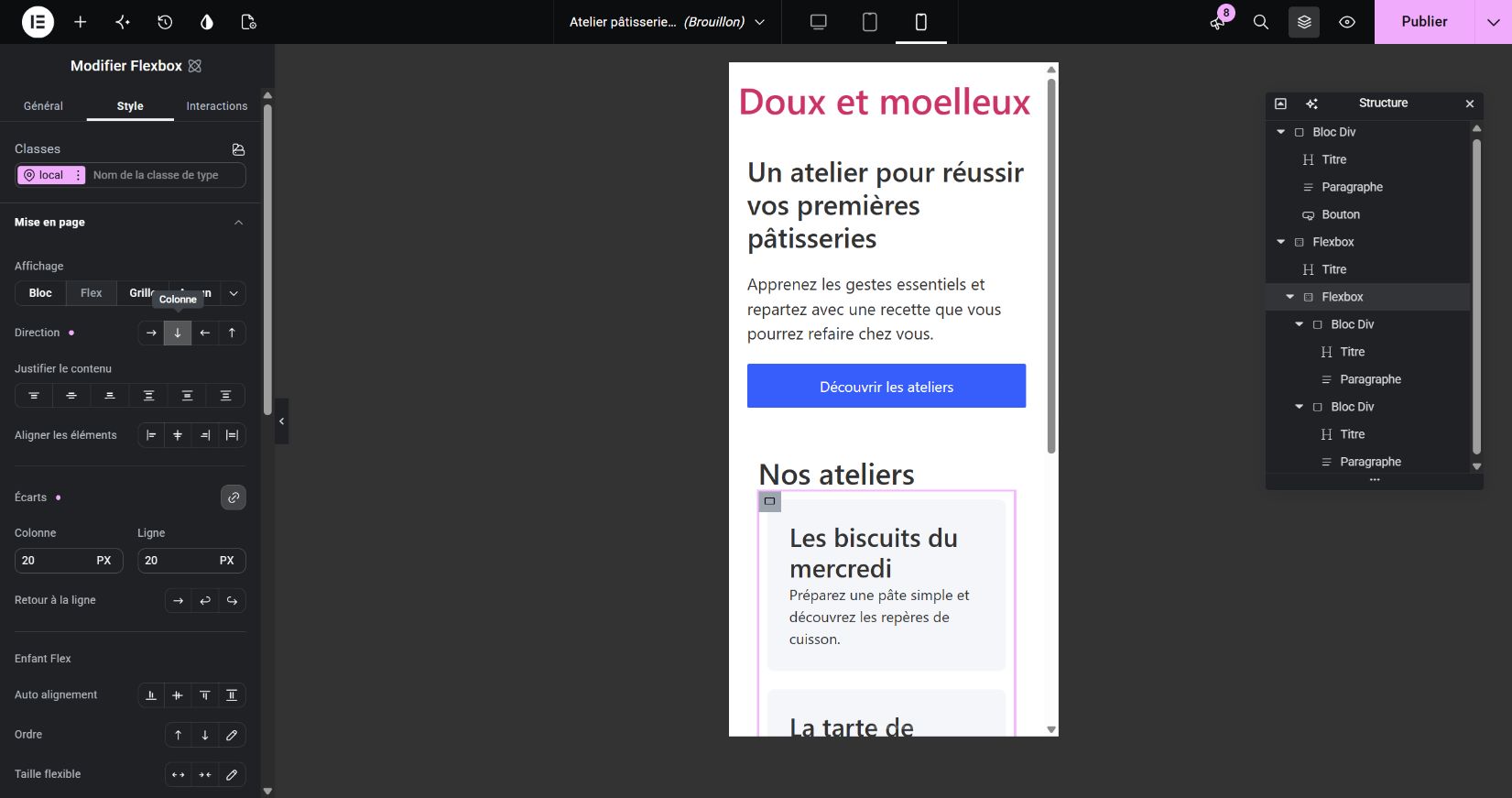Viewport: 1512px width, 798px height.
Task: Open the dropdown arrow next to Publier
Action: pos(1494,22)
